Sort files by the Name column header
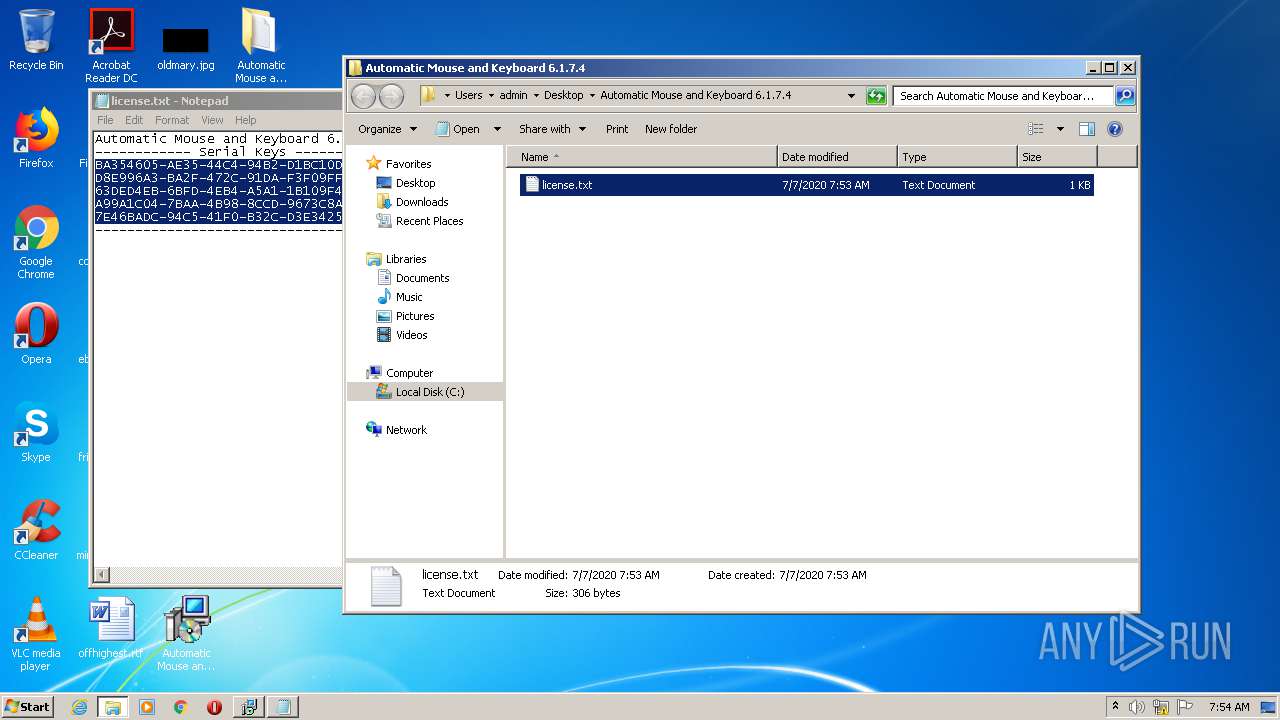 [x=642, y=157]
